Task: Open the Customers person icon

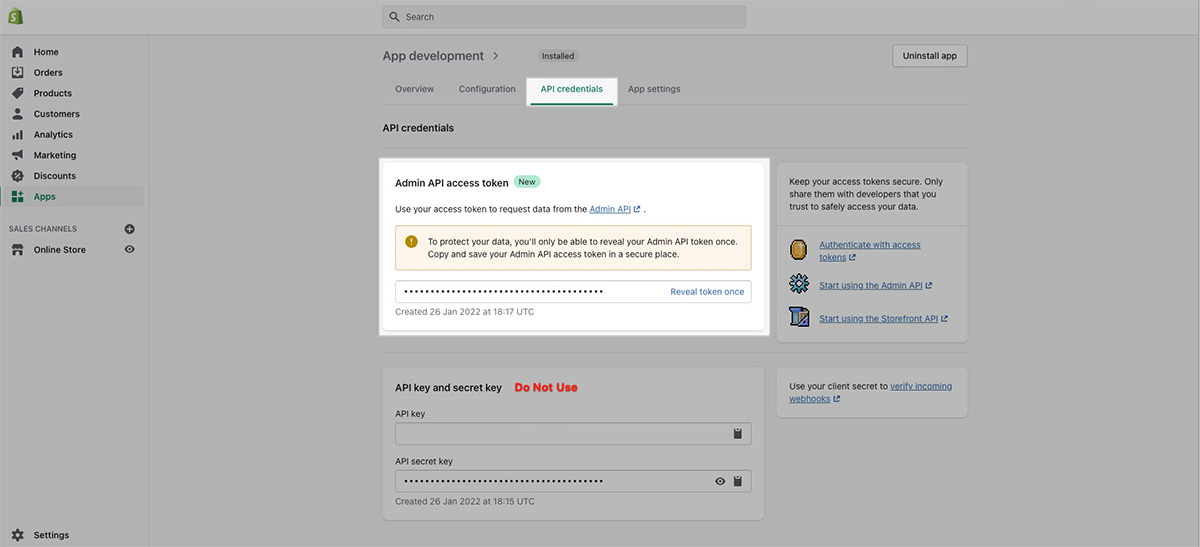Action: tap(17, 114)
